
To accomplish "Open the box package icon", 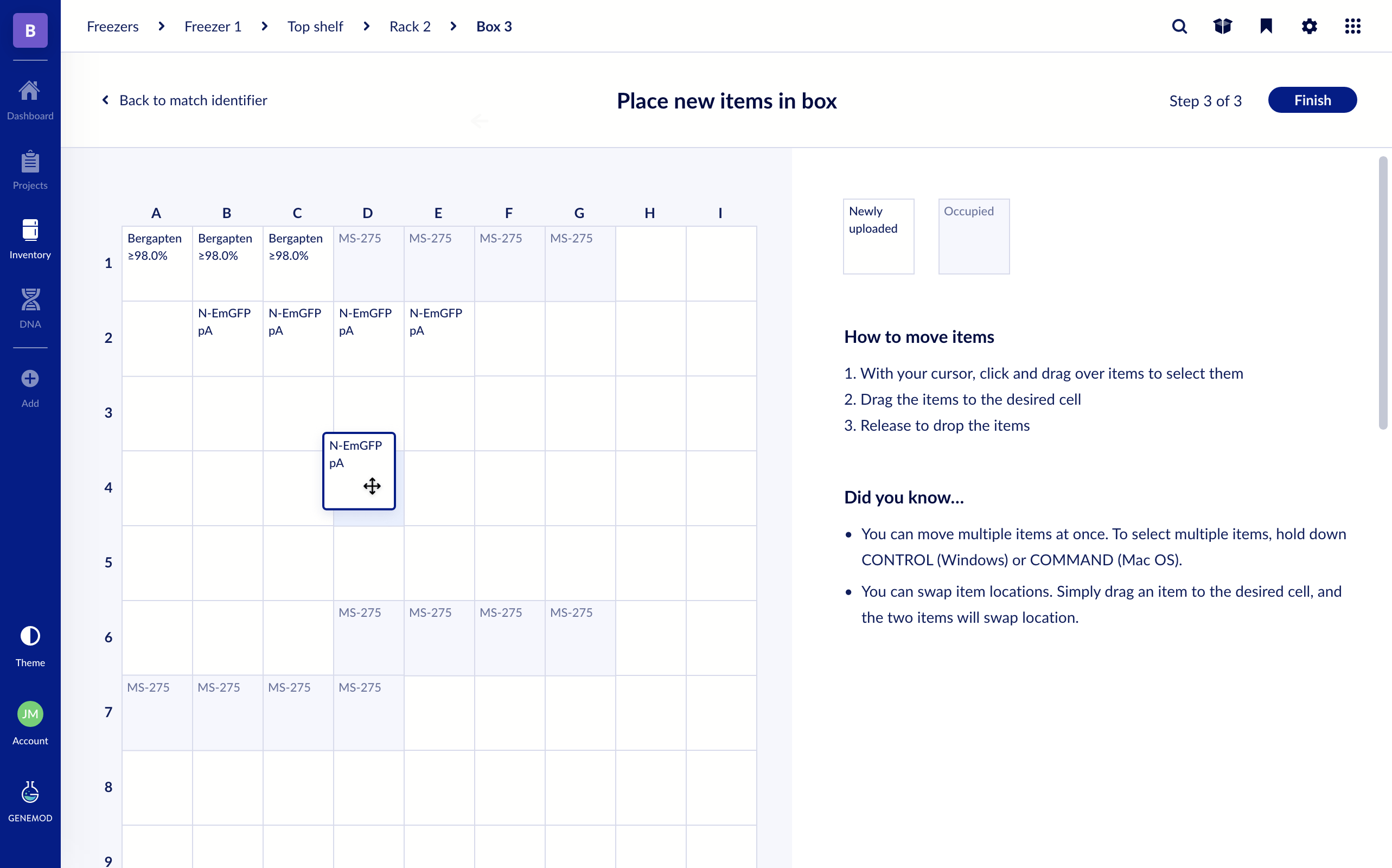I will click(x=1222, y=27).
